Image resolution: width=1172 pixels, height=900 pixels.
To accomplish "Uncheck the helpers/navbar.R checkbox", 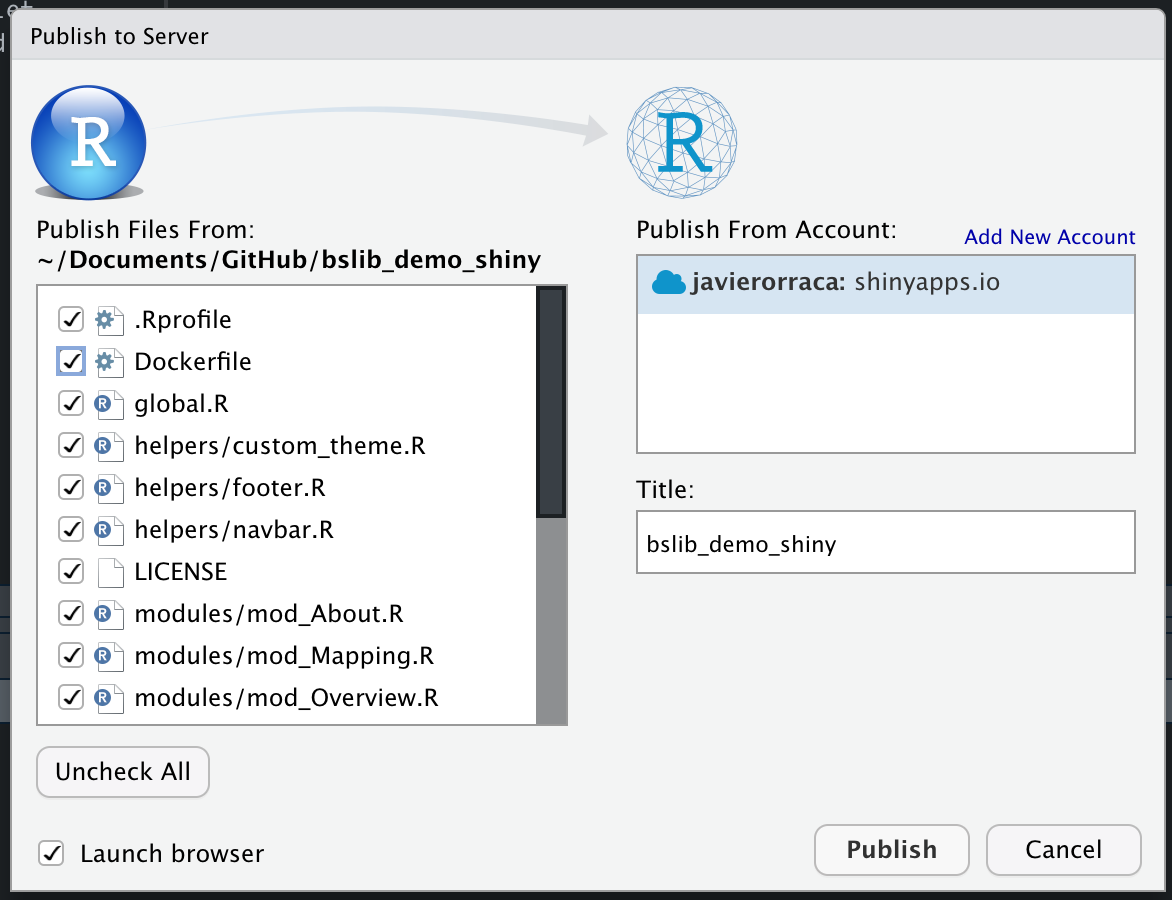I will [x=71, y=529].
